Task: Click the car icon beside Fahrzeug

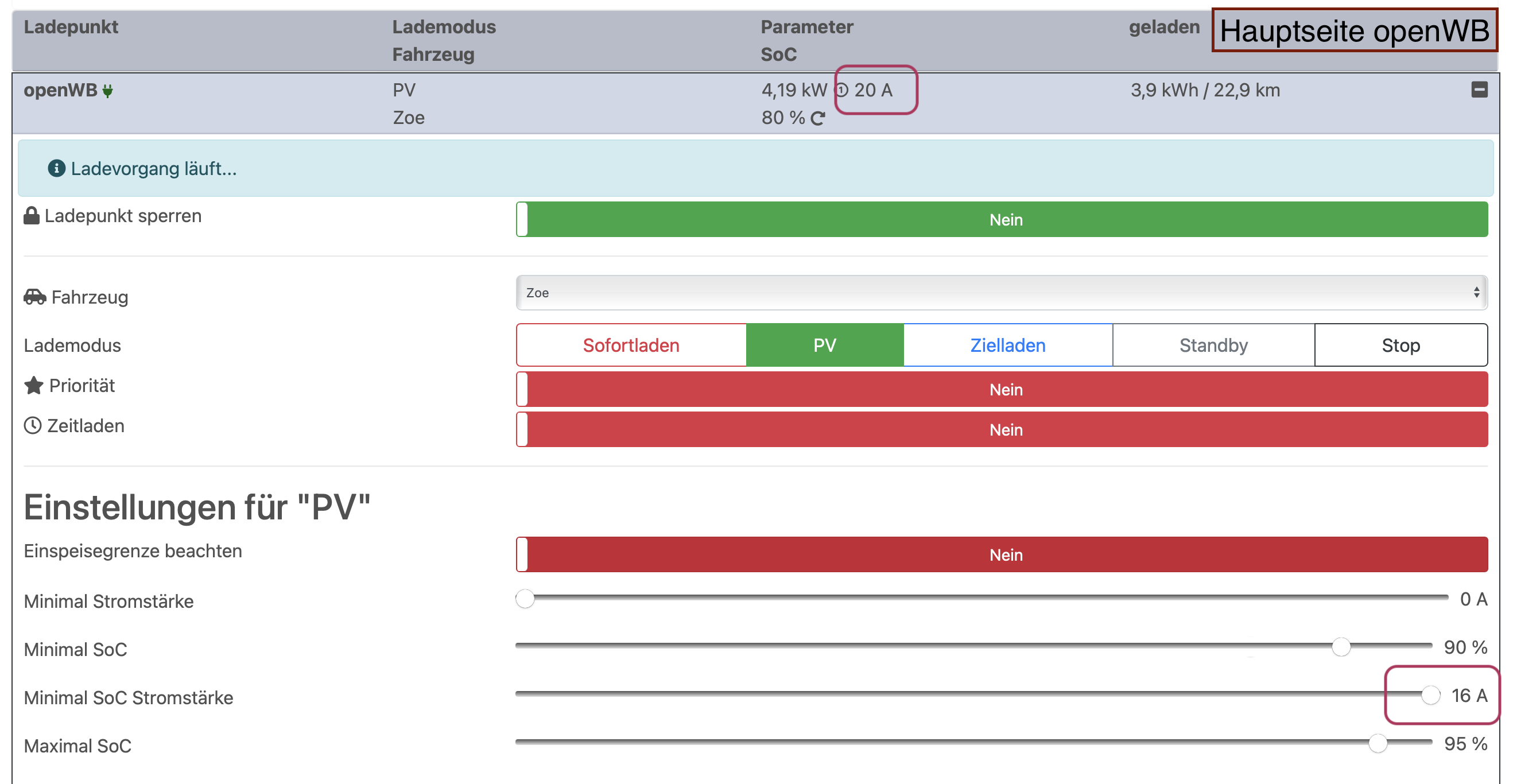Action: click(x=34, y=297)
